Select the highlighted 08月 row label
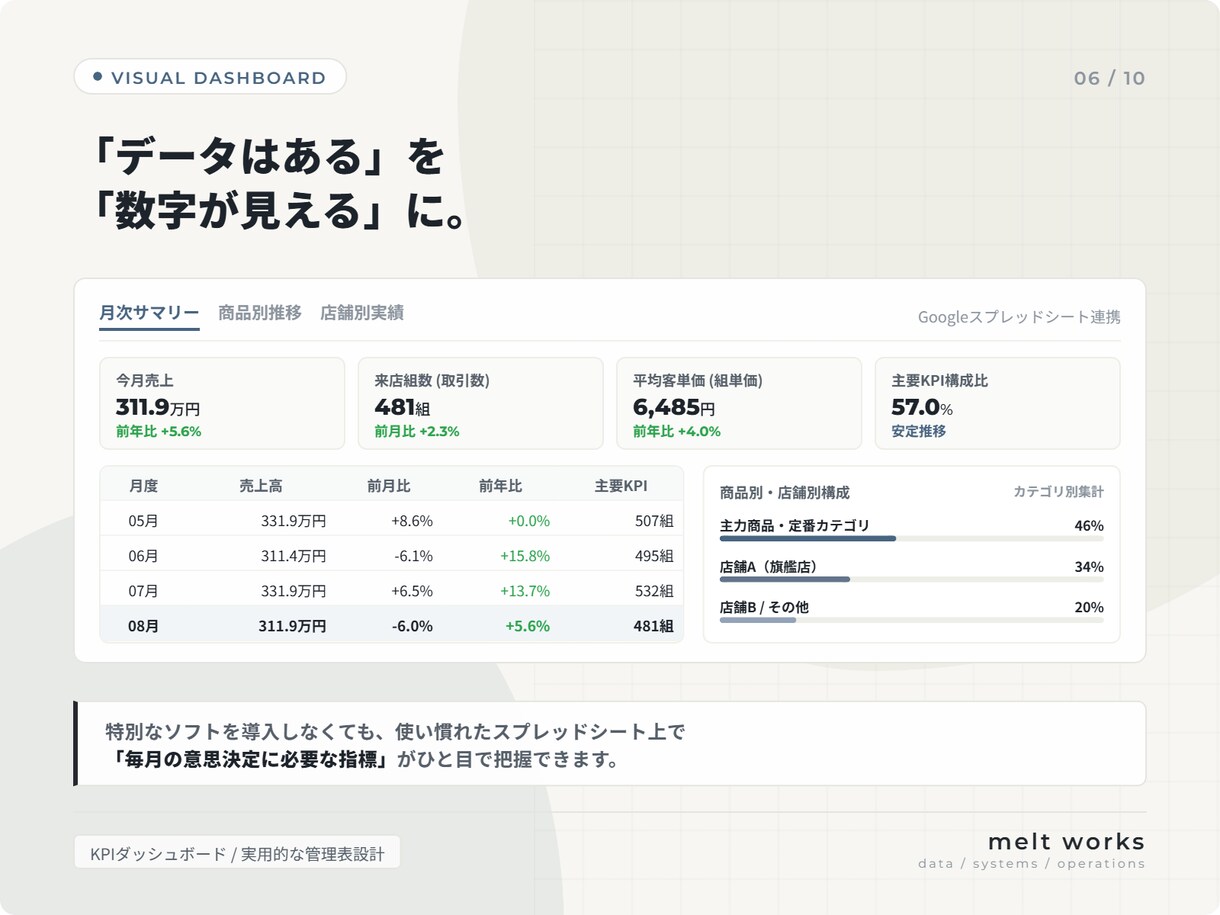This screenshot has width=1220, height=915. pos(144,626)
